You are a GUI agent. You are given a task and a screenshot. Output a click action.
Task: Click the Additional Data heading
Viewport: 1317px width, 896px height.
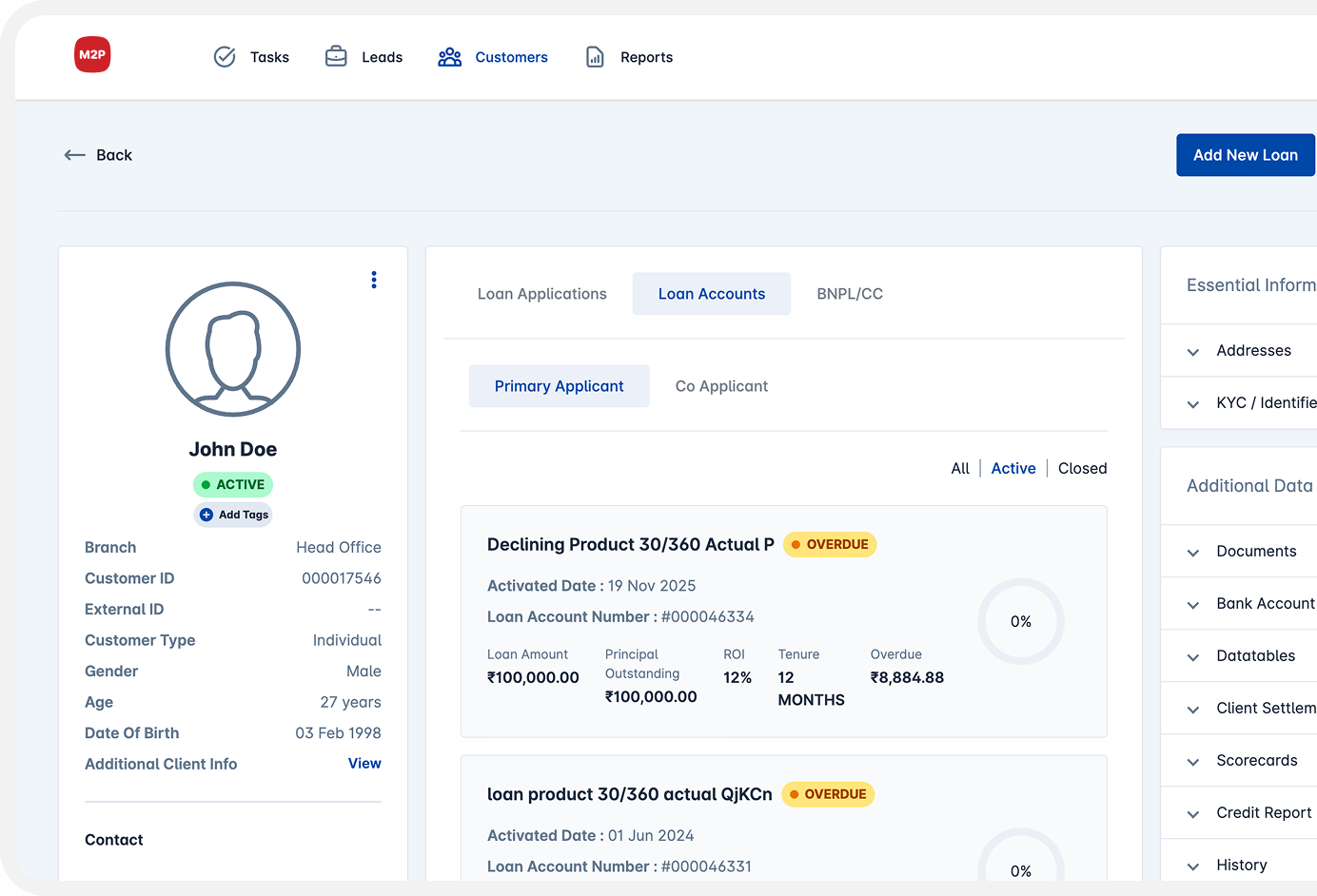pyautogui.click(x=1249, y=486)
